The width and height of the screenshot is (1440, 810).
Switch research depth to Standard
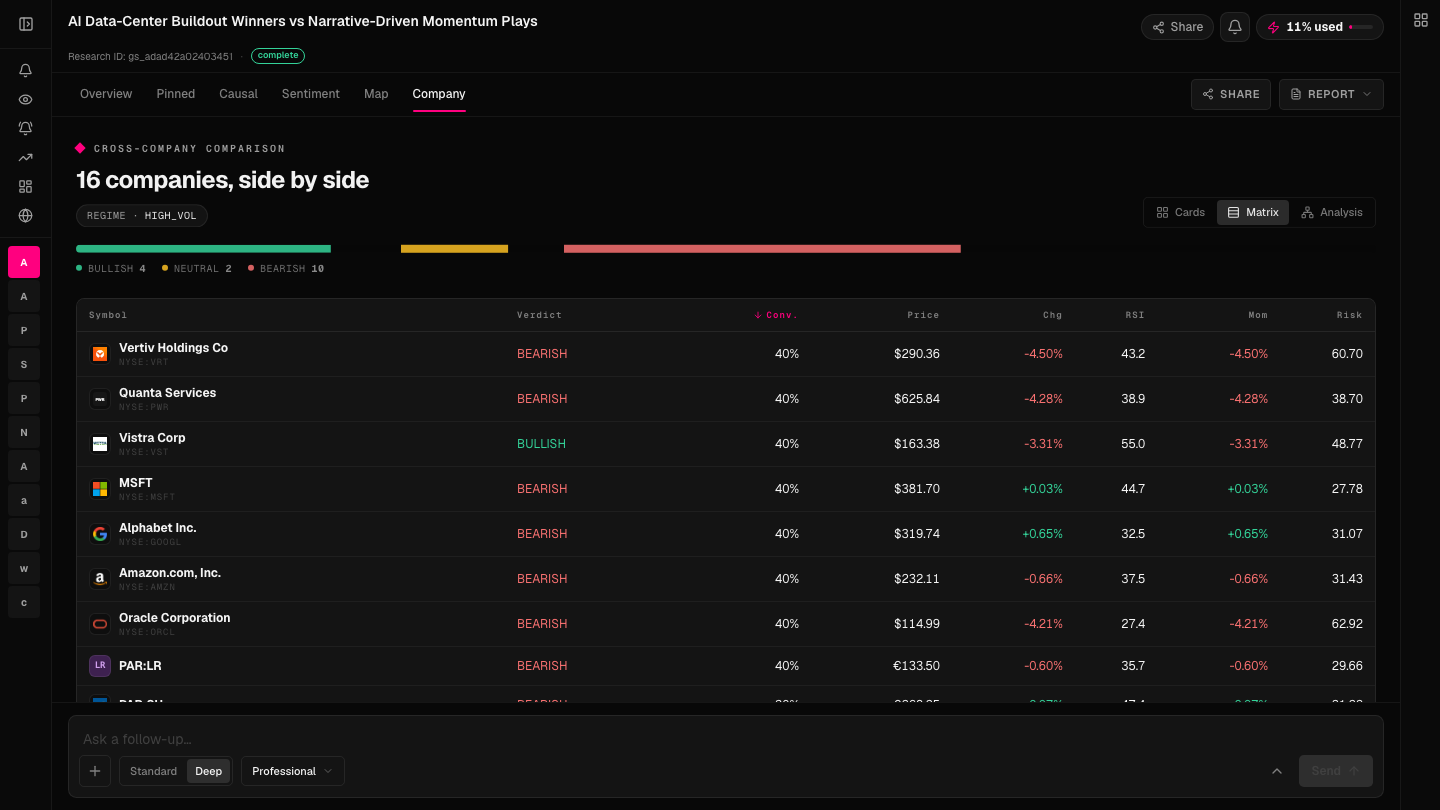point(153,771)
